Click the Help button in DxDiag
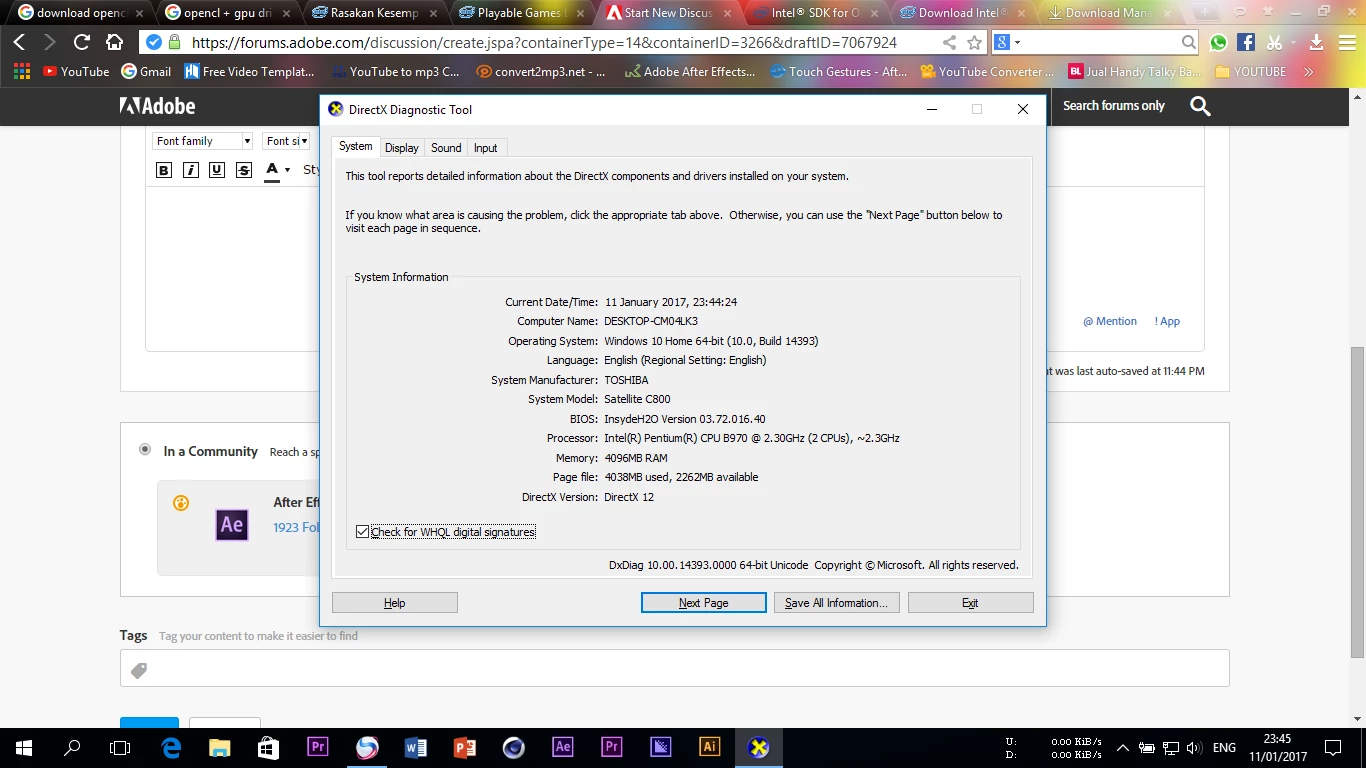The height and width of the screenshot is (768, 1366). coord(395,603)
